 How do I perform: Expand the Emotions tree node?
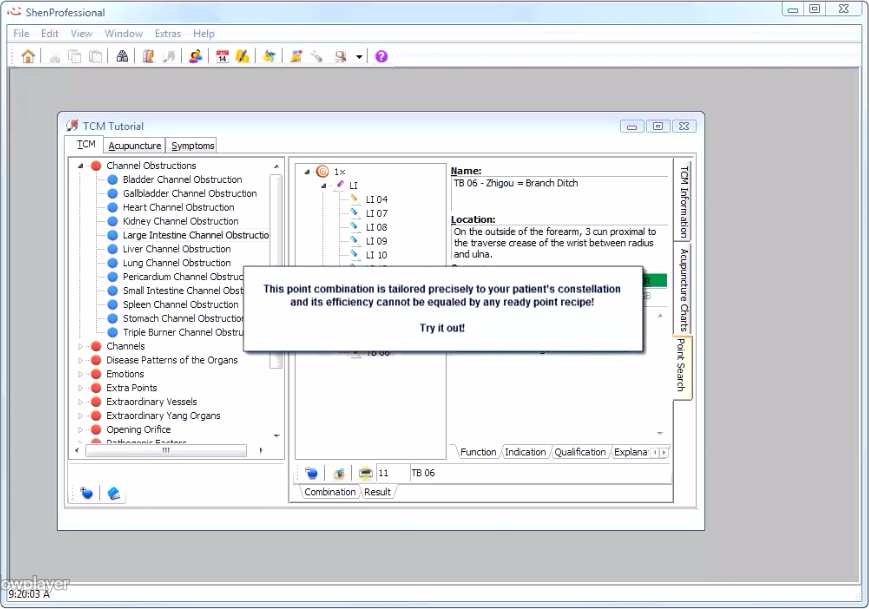81,374
